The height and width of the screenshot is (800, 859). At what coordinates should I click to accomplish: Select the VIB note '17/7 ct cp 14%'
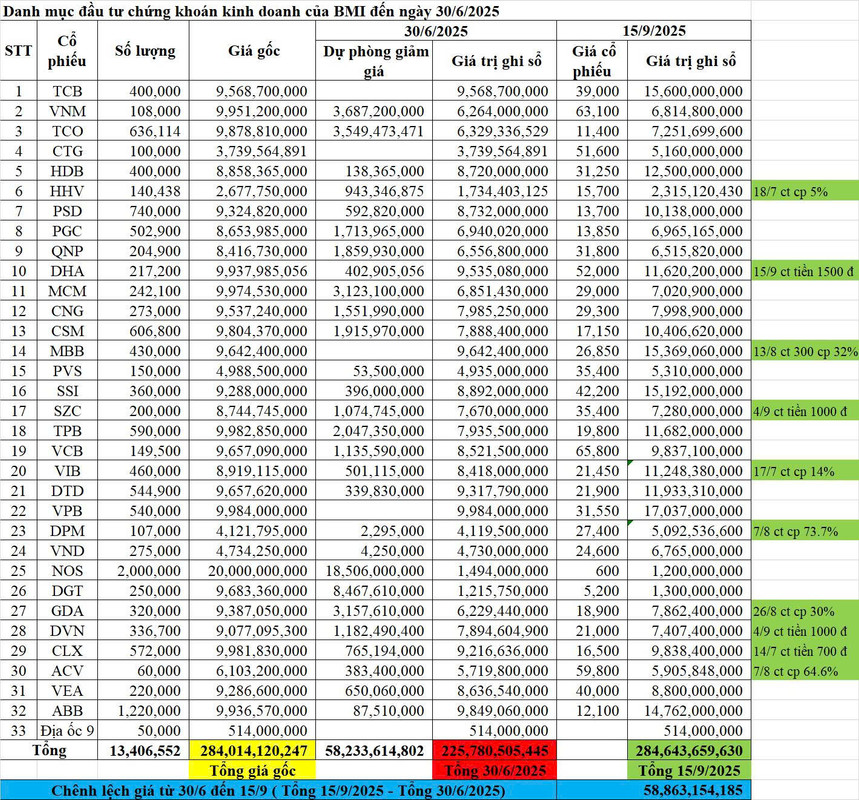coord(805,471)
